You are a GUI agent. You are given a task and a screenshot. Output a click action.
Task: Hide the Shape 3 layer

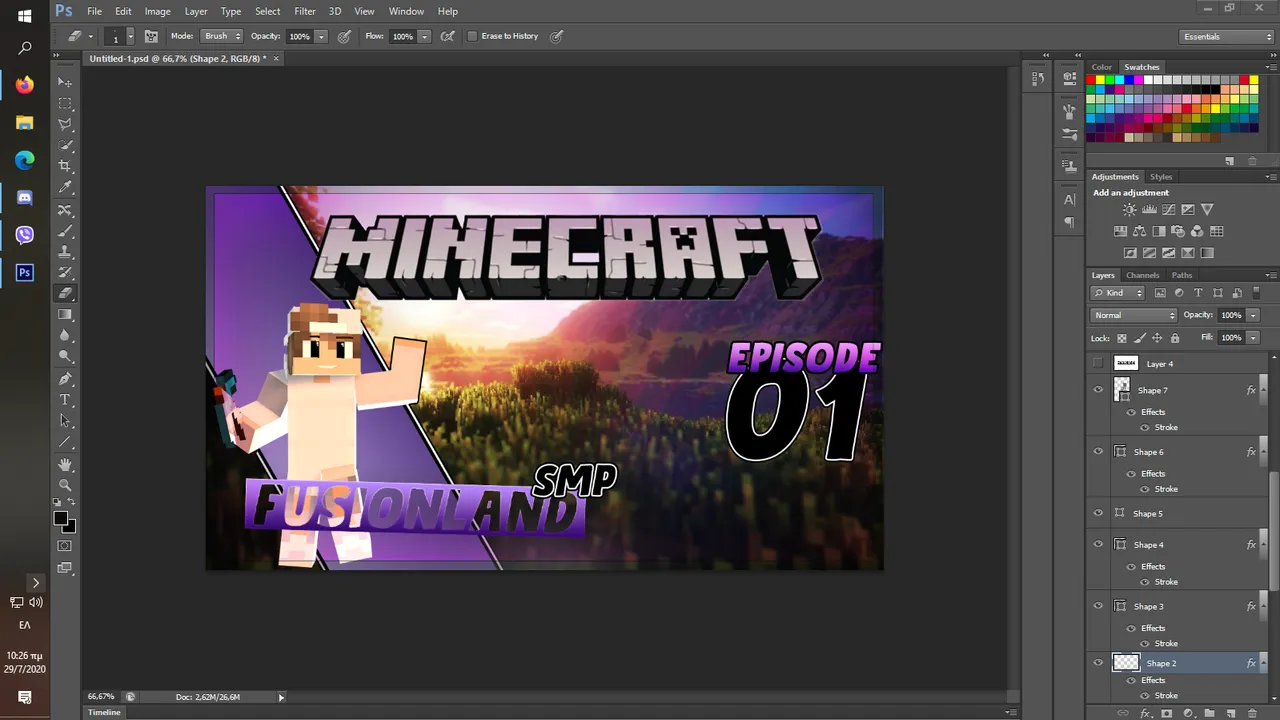tap(1098, 606)
